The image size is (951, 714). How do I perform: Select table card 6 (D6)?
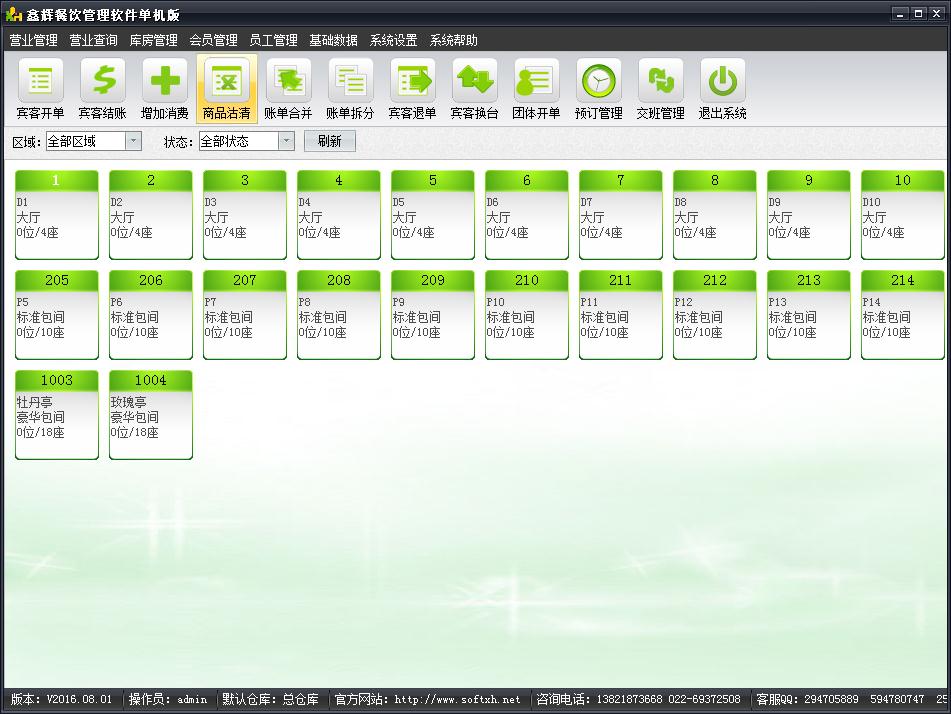pos(526,215)
